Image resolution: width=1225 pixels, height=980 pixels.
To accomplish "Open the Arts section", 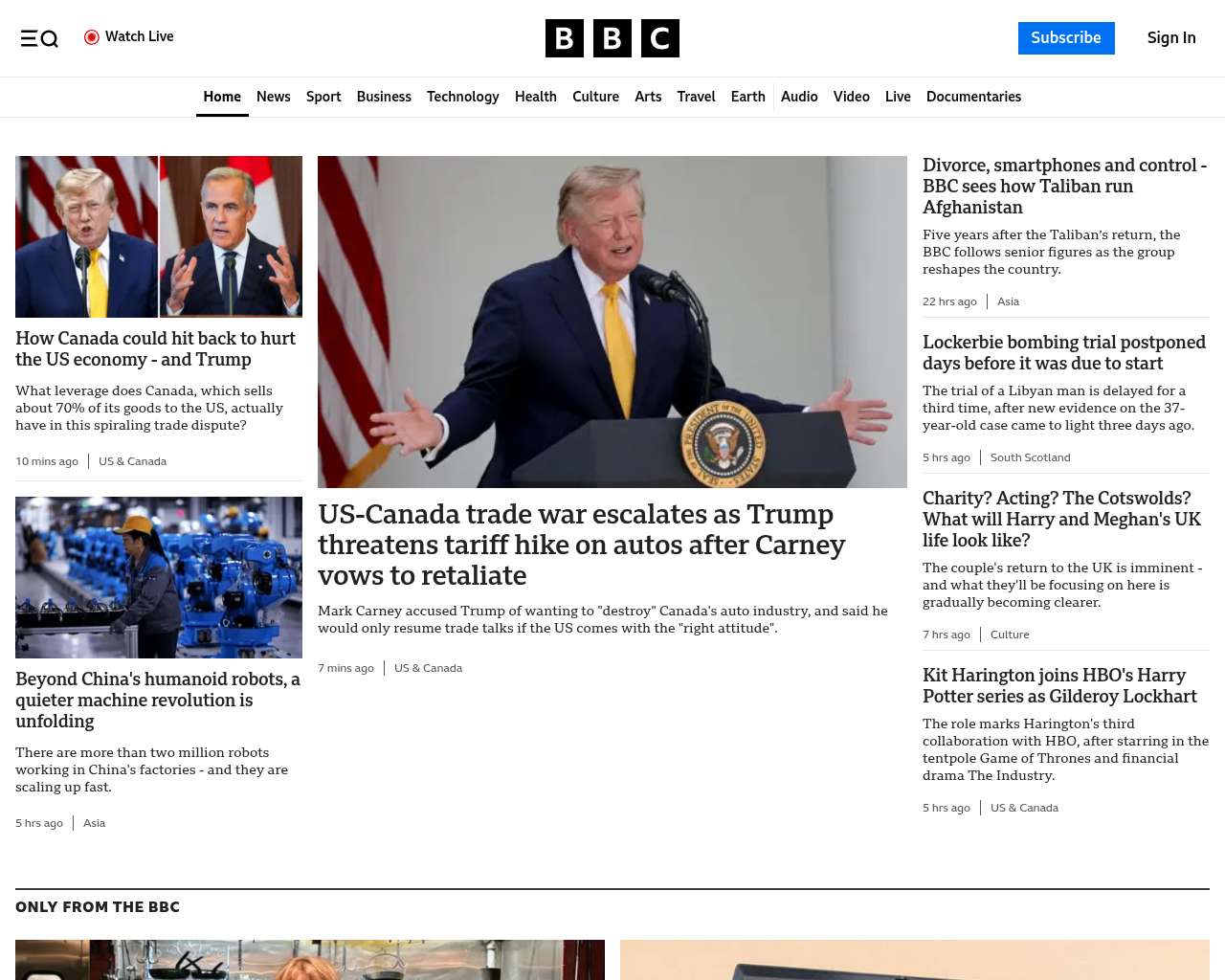I will tap(648, 97).
